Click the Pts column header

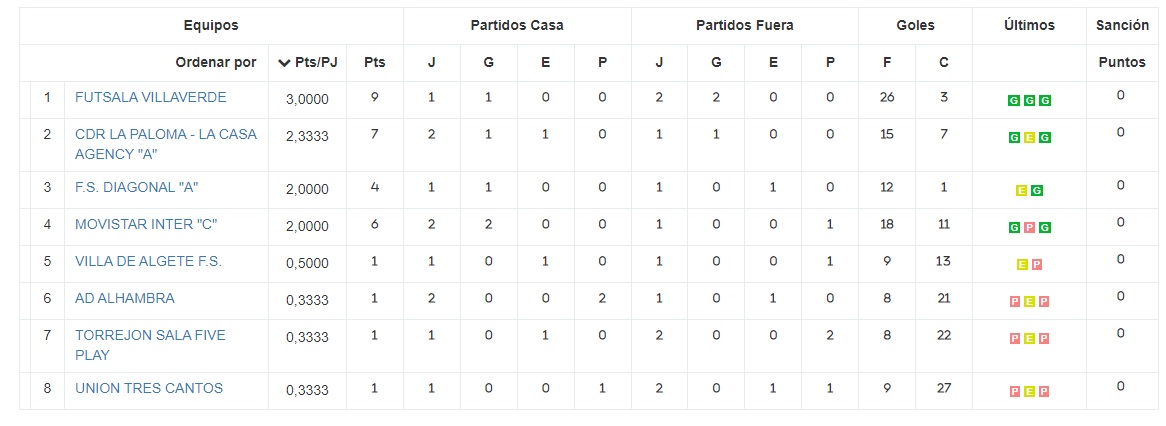pos(374,62)
